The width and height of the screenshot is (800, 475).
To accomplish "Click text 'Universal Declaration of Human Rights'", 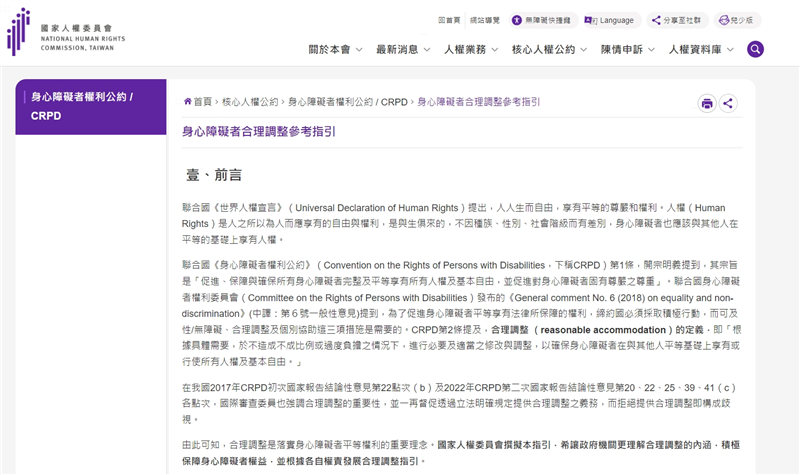I will tap(377, 208).
